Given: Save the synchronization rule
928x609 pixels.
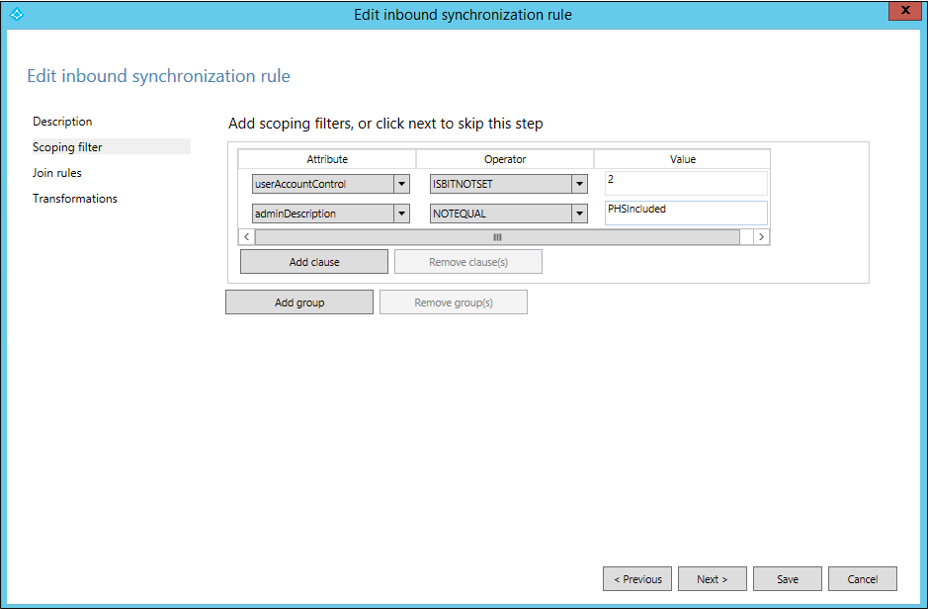Looking at the screenshot, I should 788,579.
